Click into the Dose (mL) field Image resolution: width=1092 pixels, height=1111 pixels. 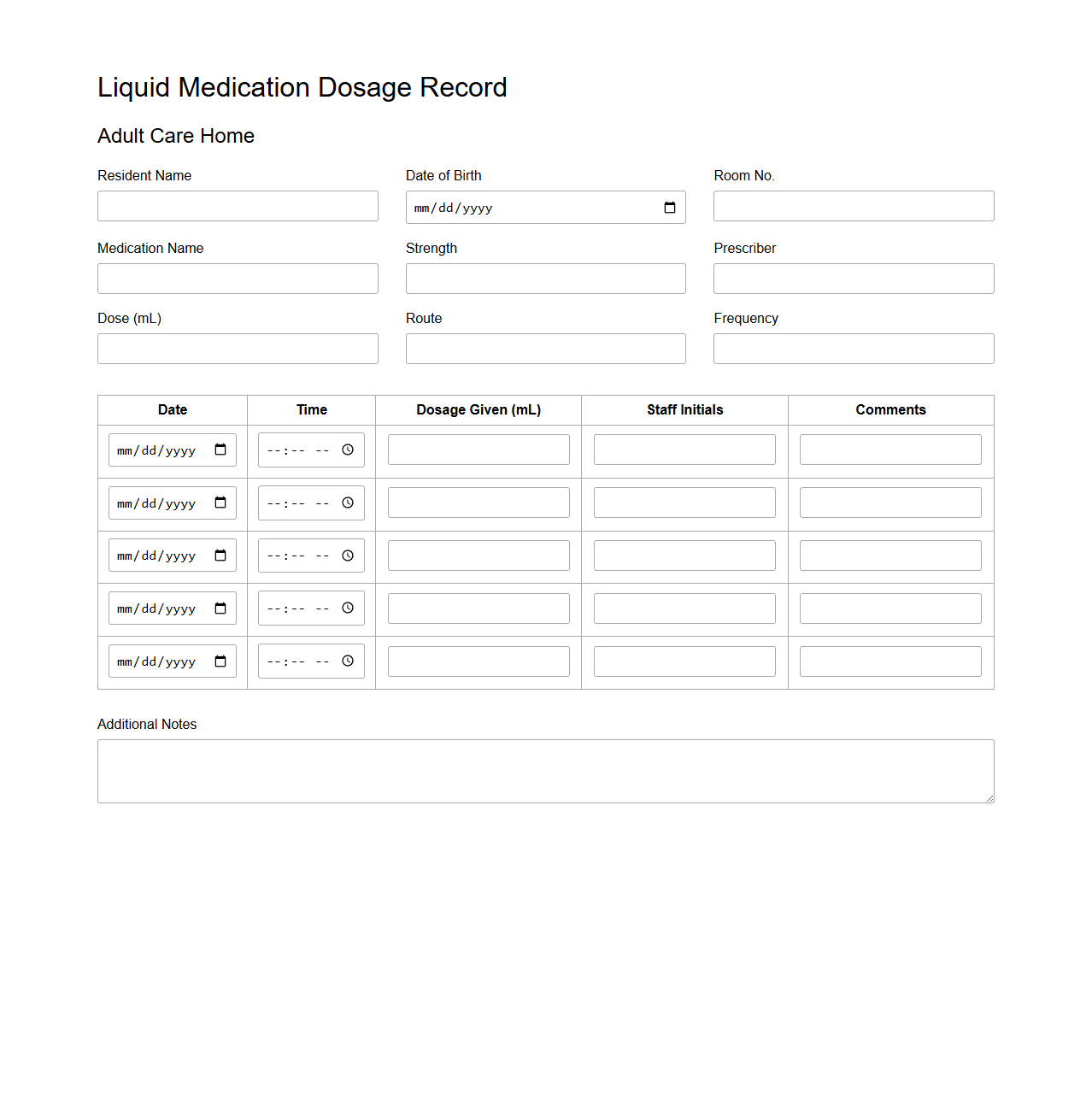coord(238,349)
